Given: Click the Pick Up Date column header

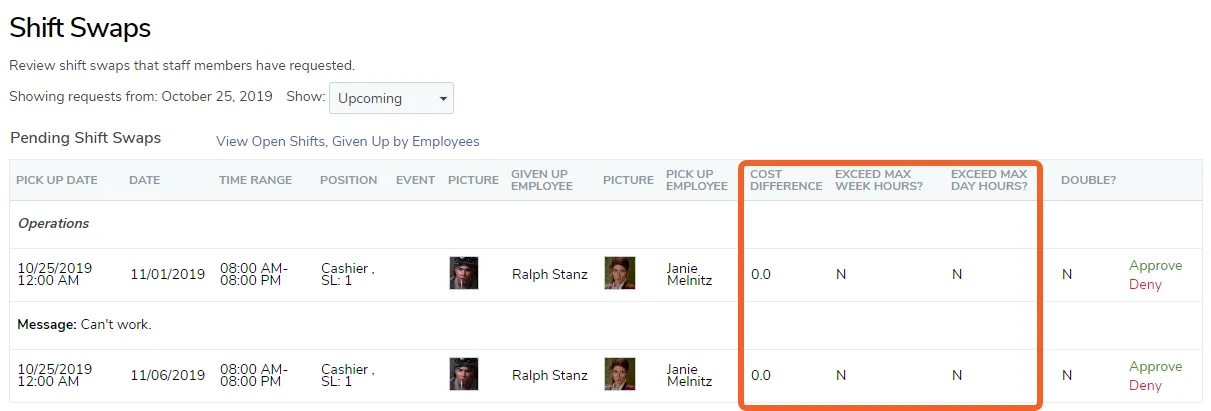Looking at the screenshot, I should 57,180.
